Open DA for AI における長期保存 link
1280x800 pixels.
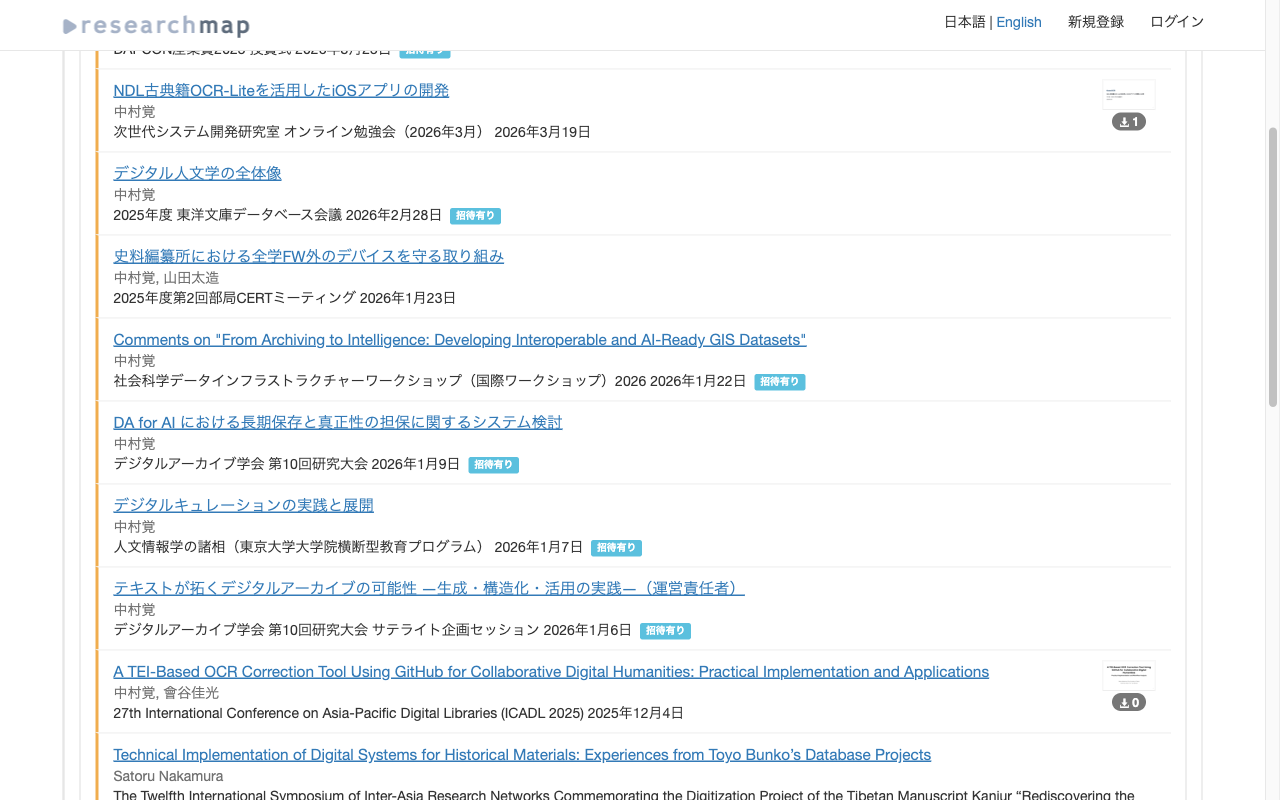coord(338,422)
